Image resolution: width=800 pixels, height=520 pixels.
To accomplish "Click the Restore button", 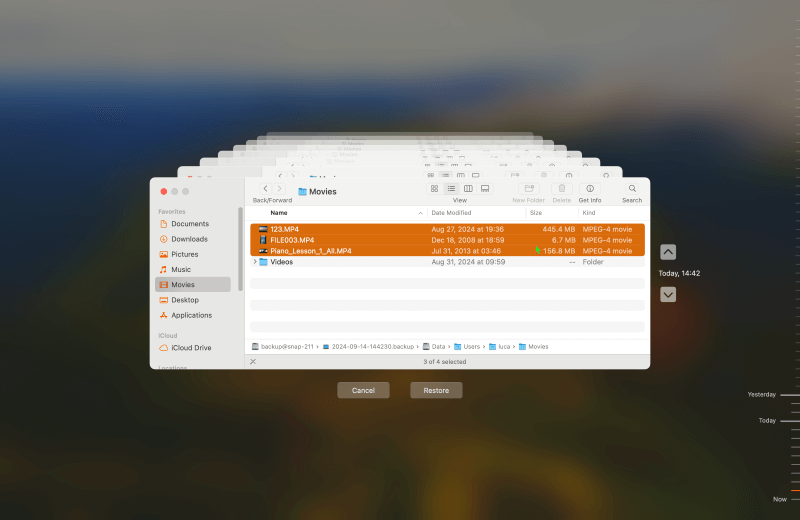I will (x=436, y=390).
